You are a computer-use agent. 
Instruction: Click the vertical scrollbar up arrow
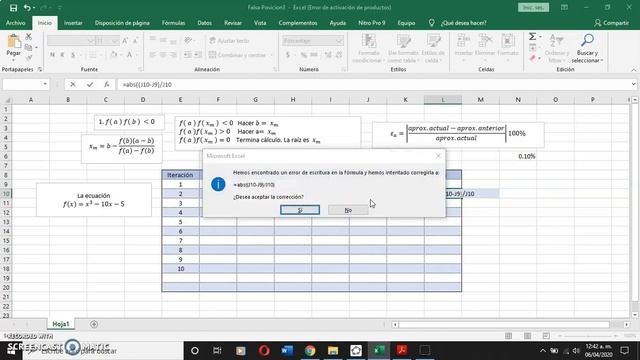(x=635, y=100)
